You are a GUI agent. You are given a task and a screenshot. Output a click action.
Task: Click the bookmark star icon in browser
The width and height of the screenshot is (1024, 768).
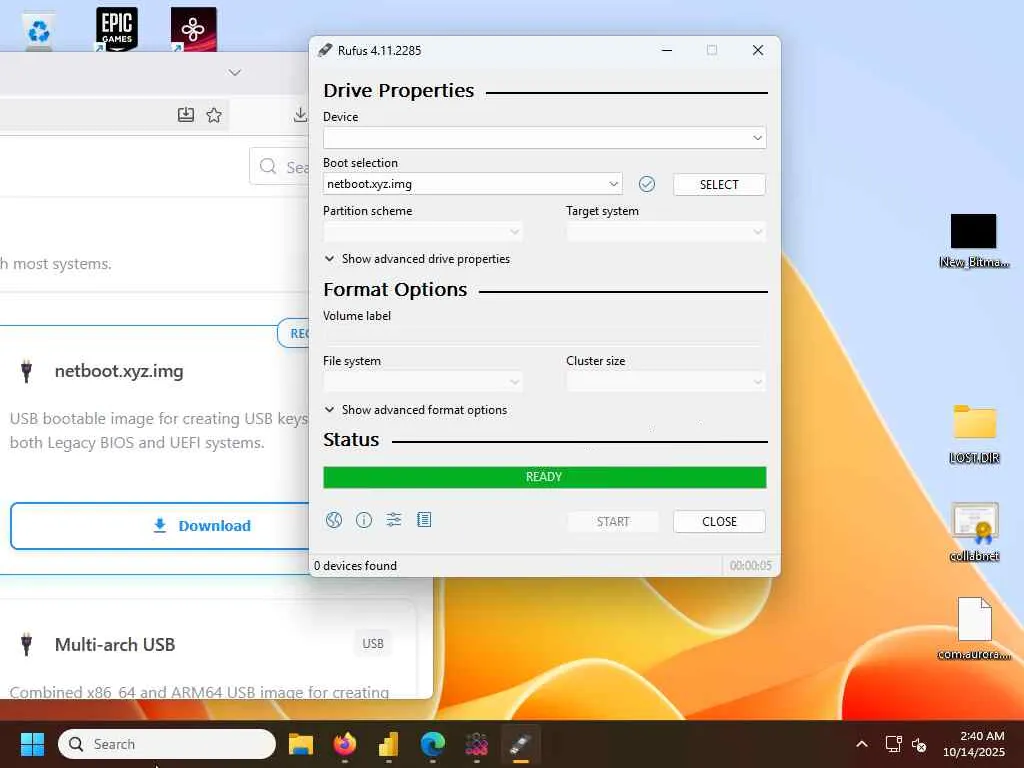(x=214, y=116)
